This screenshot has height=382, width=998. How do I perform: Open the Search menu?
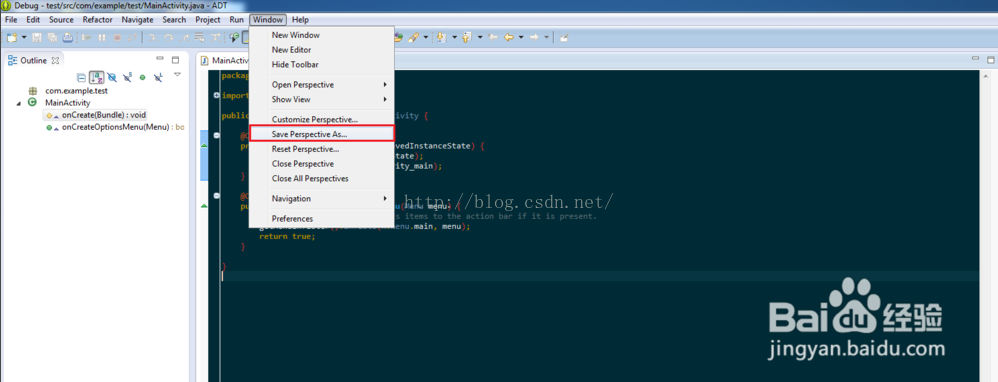tap(174, 20)
